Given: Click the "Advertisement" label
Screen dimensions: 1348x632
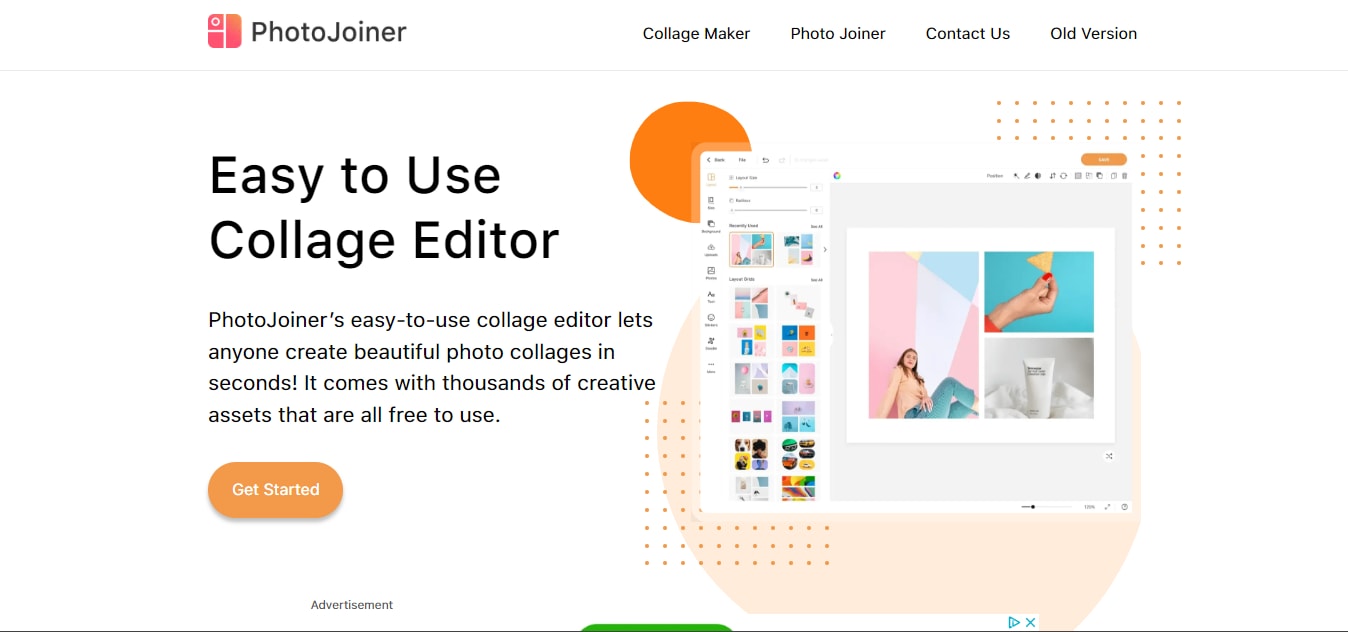Looking at the screenshot, I should (352, 605).
